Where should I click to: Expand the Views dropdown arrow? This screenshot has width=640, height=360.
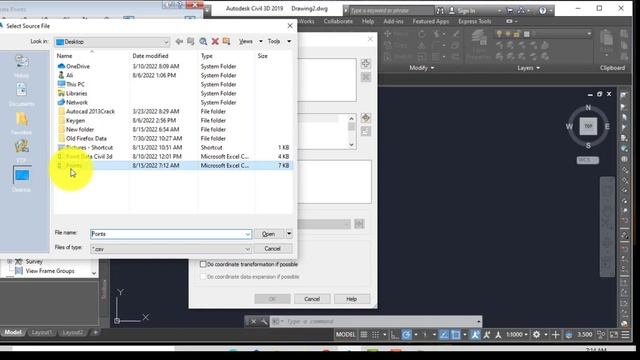tap(261, 41)
